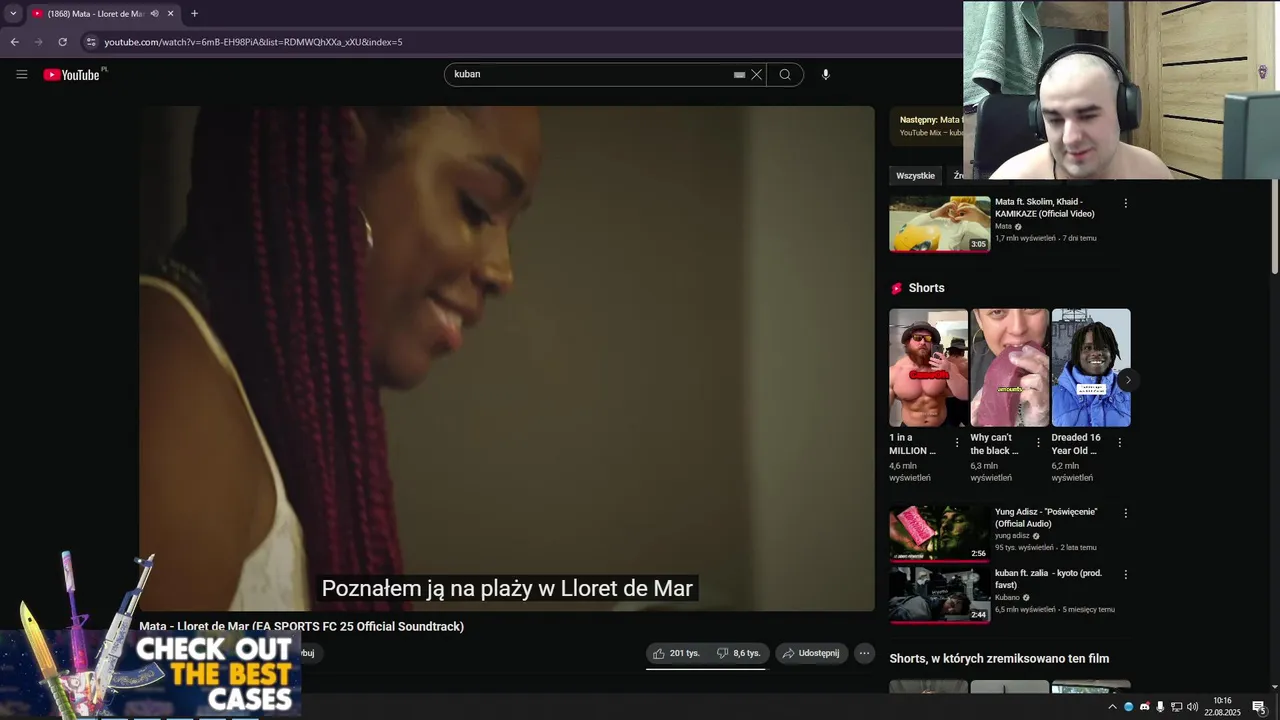This screenshot has height=720, width=1280.
Task: Open options menu for kuban kyoto video
Action: 1125,575
